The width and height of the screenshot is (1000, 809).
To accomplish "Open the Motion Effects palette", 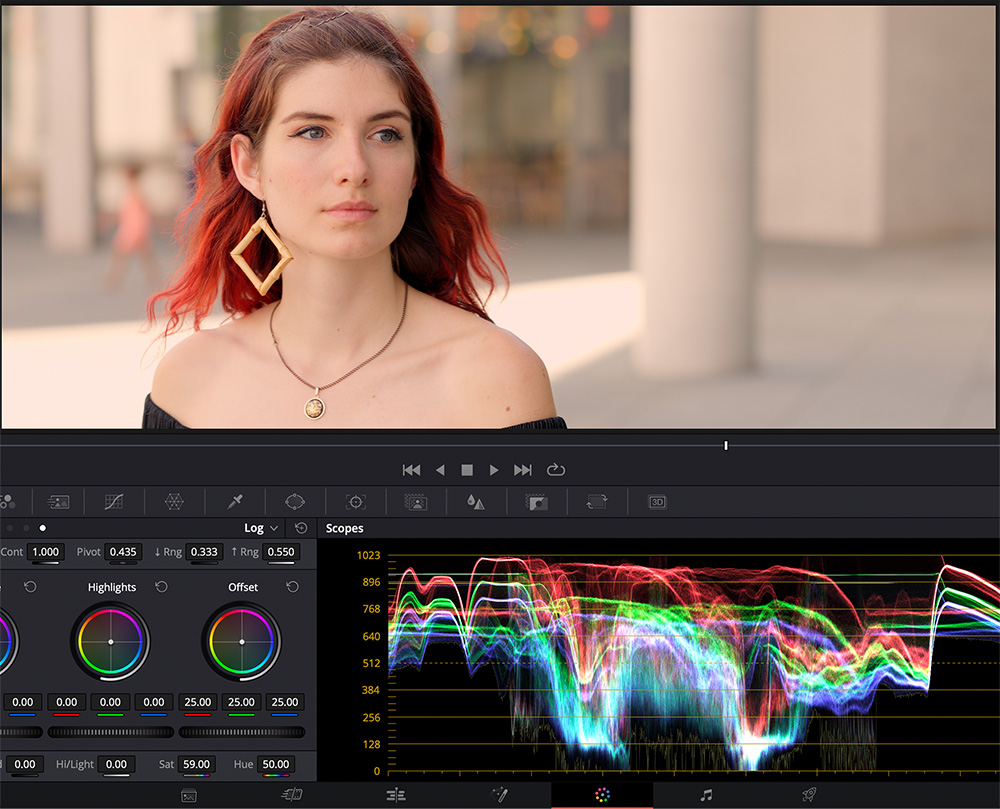I will pyautogui.click(x=58, y=502).
